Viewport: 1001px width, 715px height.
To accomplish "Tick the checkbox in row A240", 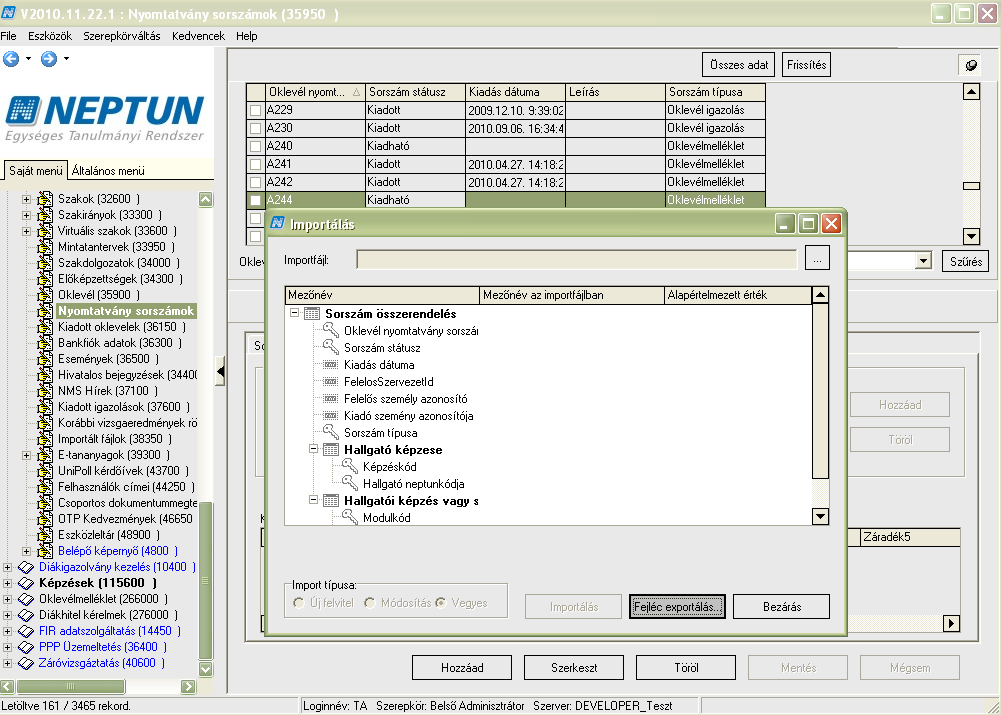I will [255, 146].
